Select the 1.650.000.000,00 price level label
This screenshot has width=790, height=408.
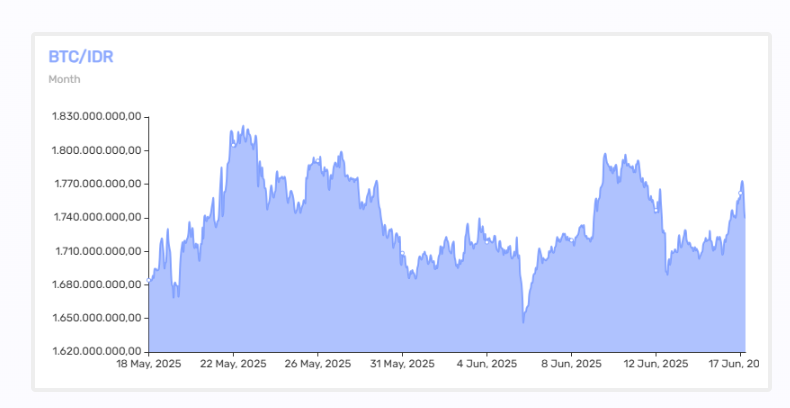coord(98,318)
